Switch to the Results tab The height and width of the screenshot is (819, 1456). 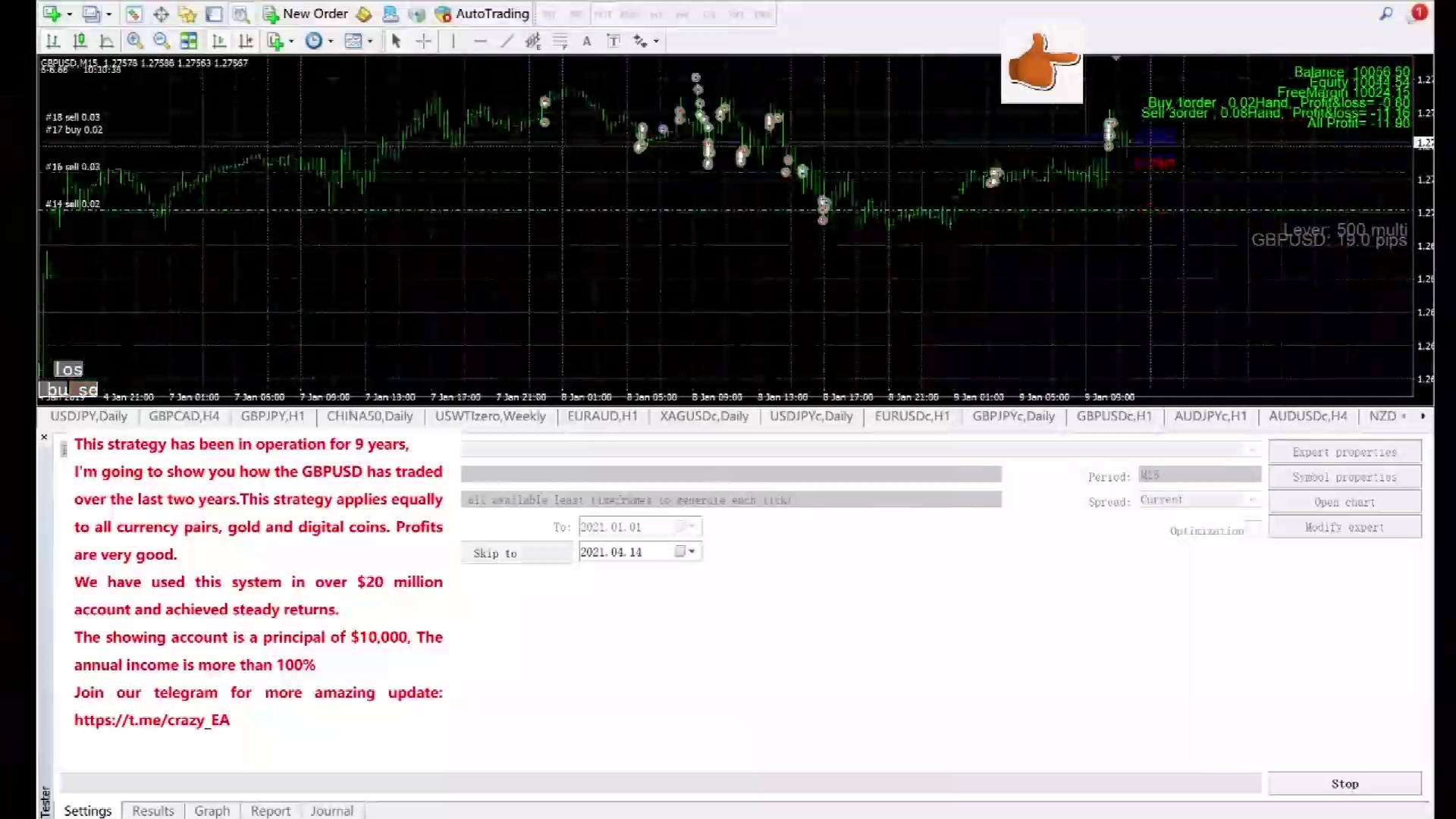point(152,811)
